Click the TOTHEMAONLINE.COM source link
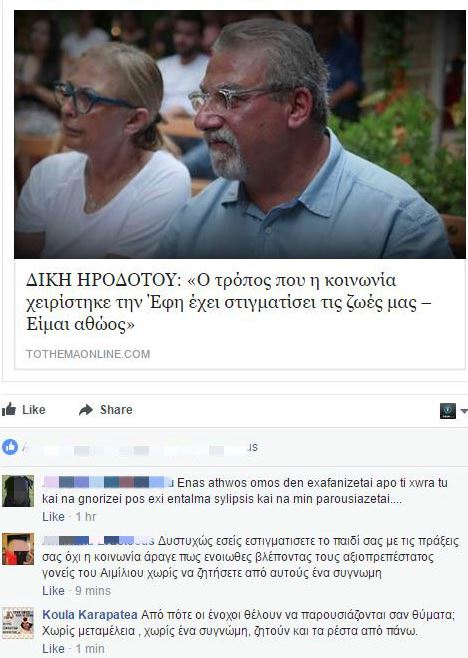 click(x=88, y=354)
